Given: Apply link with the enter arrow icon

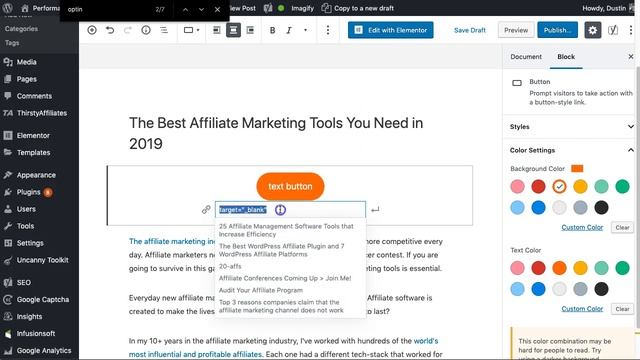Looking at the screenshot, I should coord(375,209).
